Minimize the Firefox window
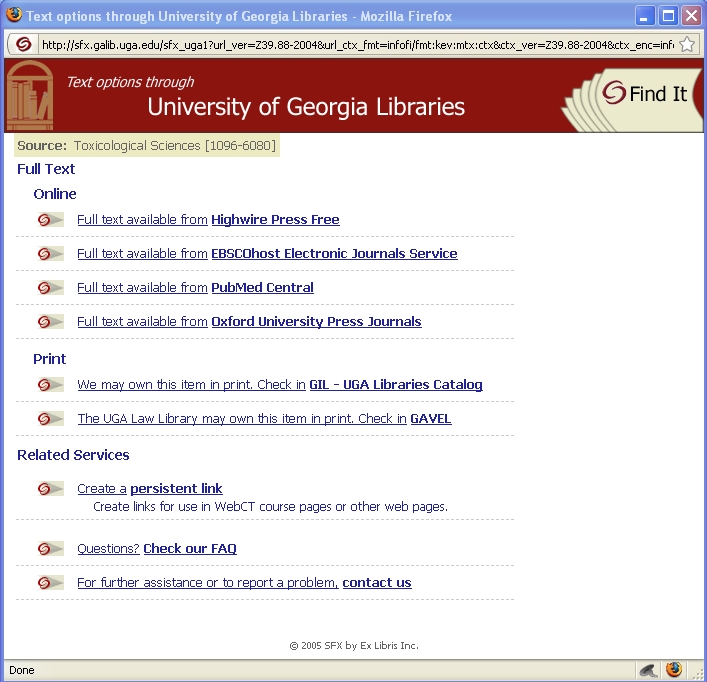Image resolution: width=707 pixels, height=682 pixels. point(645,16)
